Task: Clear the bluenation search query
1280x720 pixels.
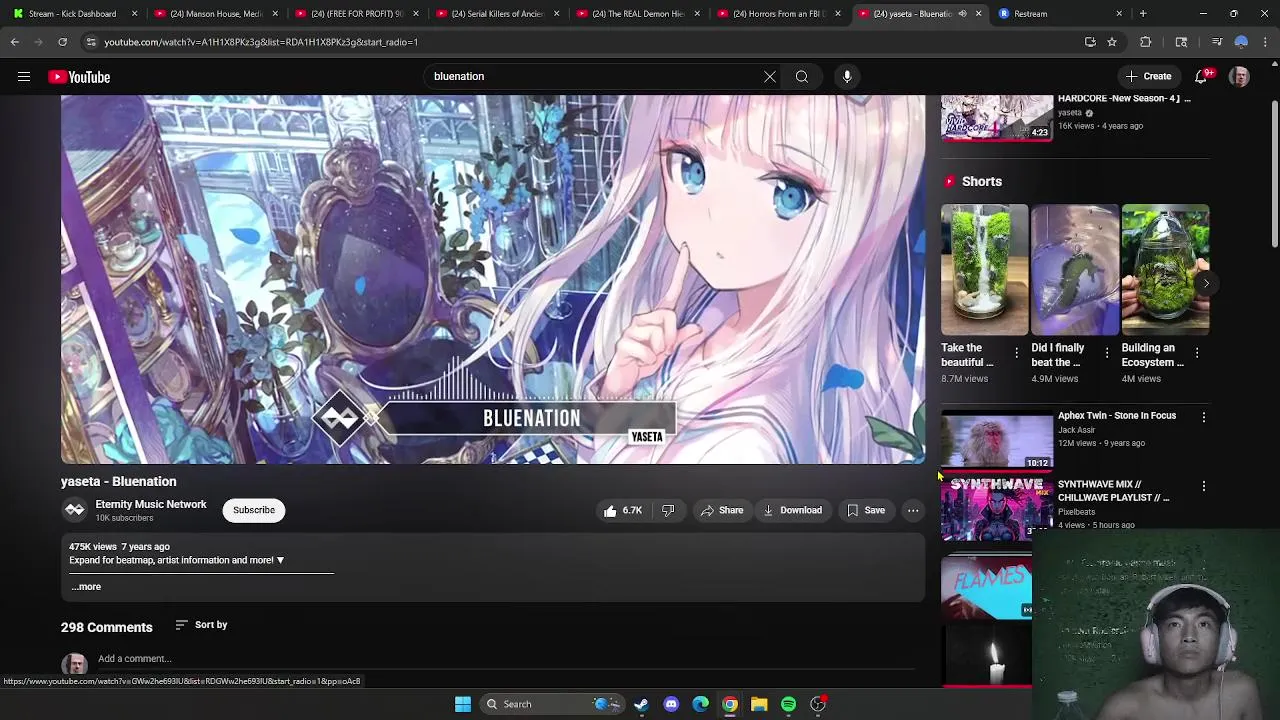Action: [770, 77]
